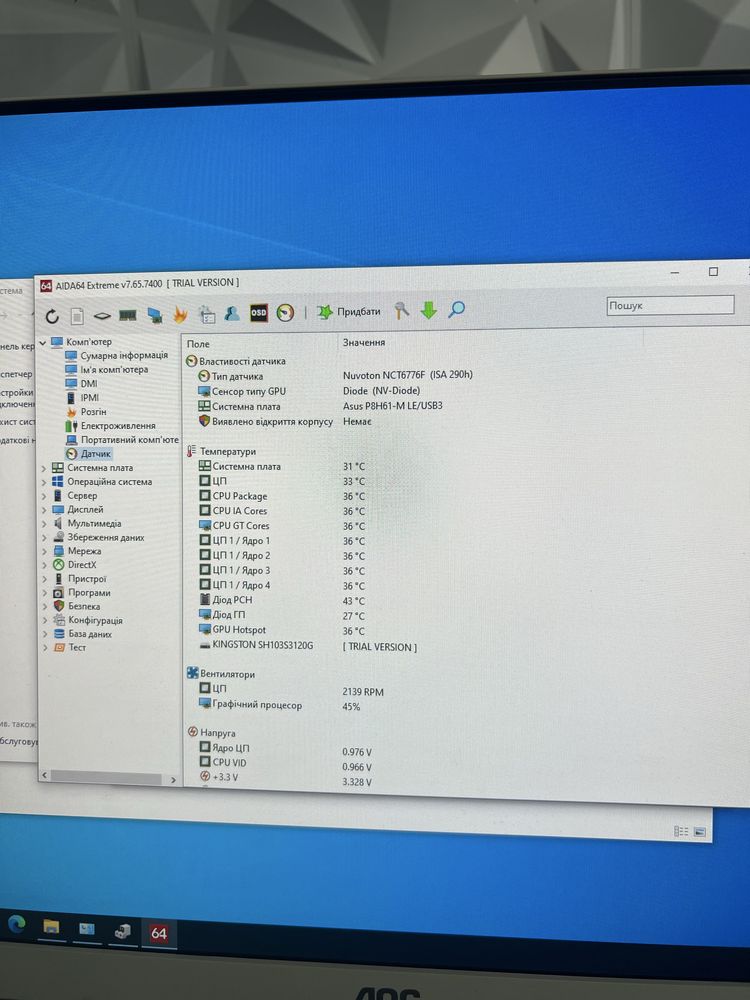Image resolution: width=750 pixels, height=1000 pixels.
Task: Select the ЦП 1 / Ядро 3 row
Action: pyautogui.click(x=281, y=571)
